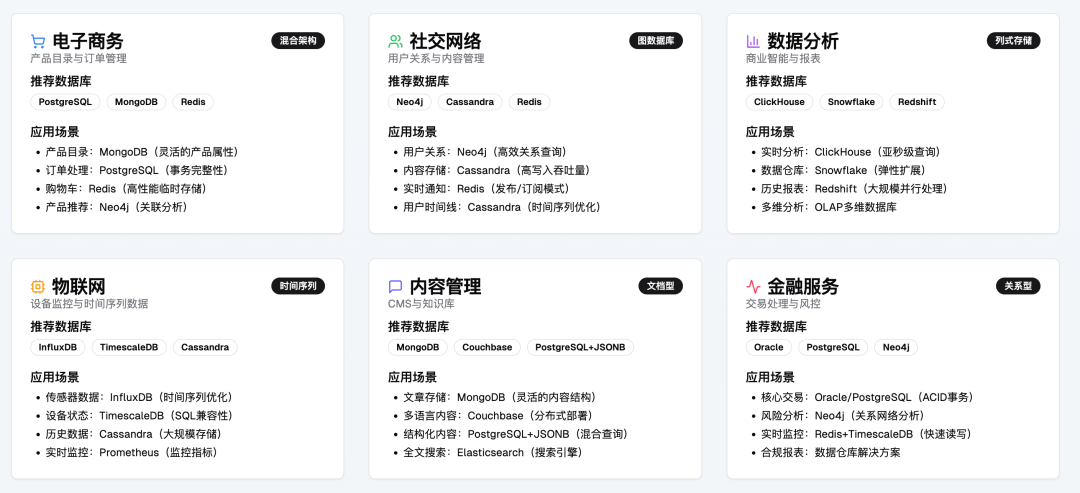Select the TimescaleDB tag
The image size is (1080, 493).
129,347
